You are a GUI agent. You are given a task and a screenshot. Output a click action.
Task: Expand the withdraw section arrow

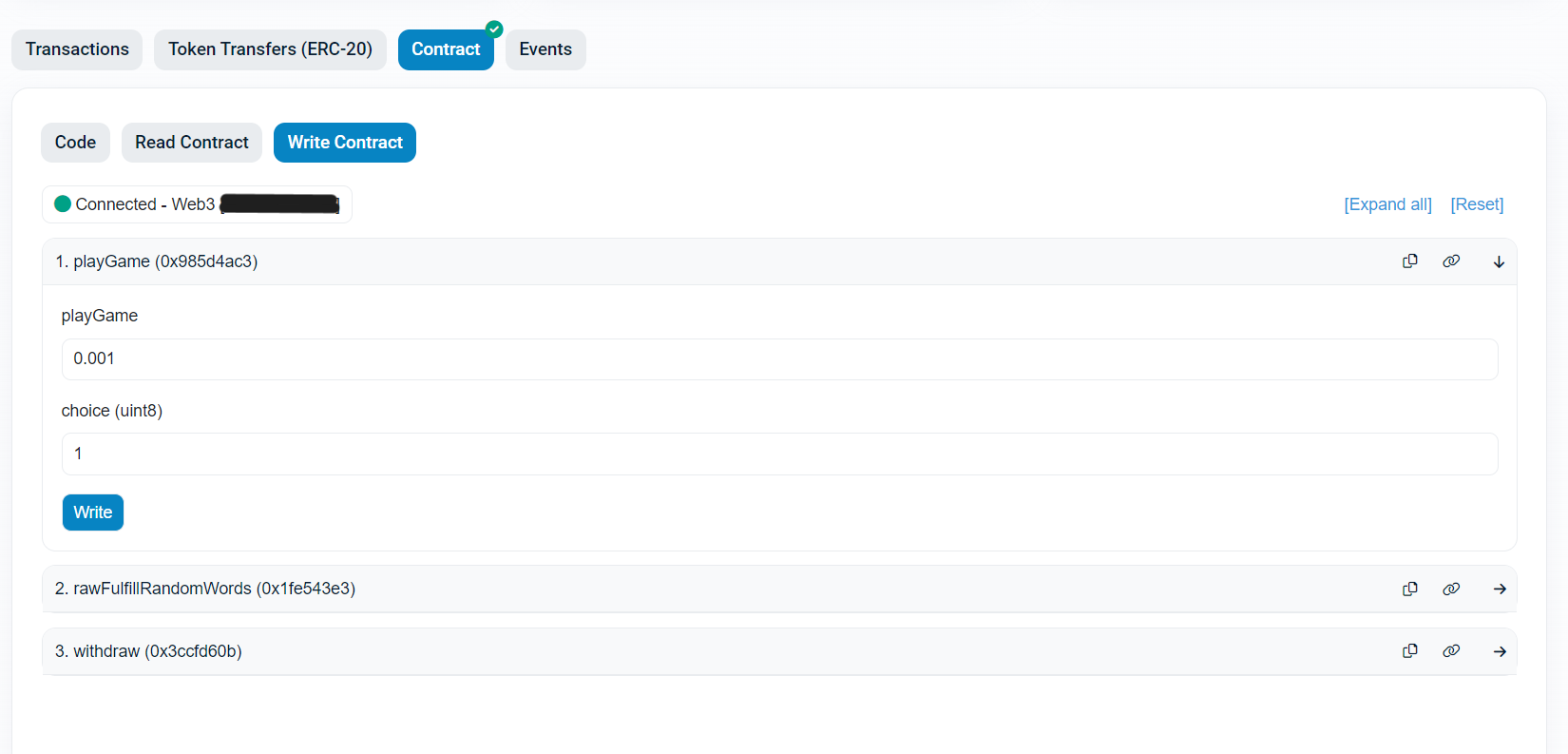coord(1500,652)
